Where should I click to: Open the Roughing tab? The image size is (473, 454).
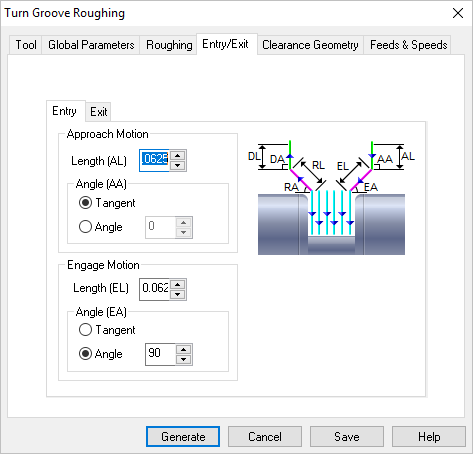click(169, 45)
